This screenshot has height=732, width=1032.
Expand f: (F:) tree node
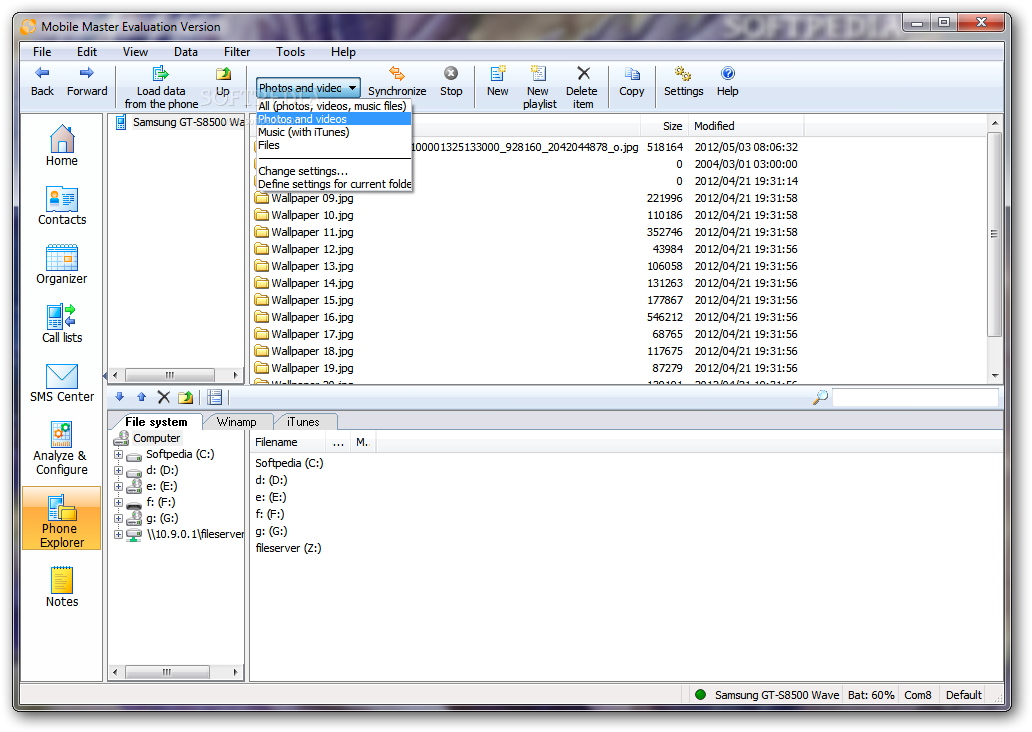point(118,502)
